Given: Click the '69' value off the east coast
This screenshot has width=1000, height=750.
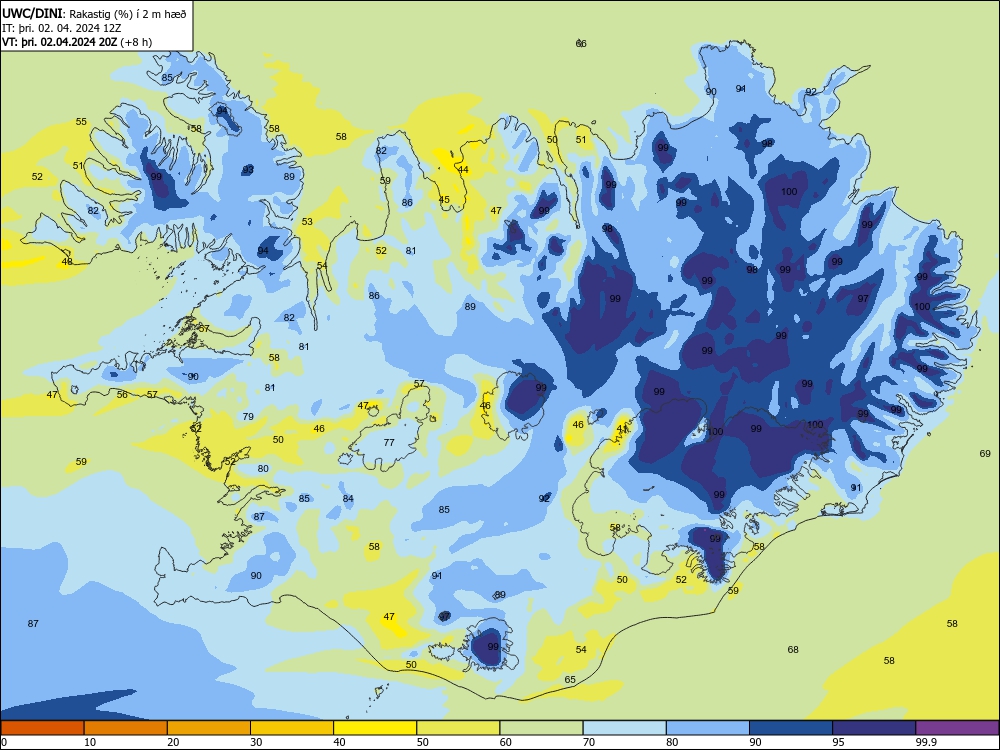Looking at the screenshot, I should (x=985, y=453).
